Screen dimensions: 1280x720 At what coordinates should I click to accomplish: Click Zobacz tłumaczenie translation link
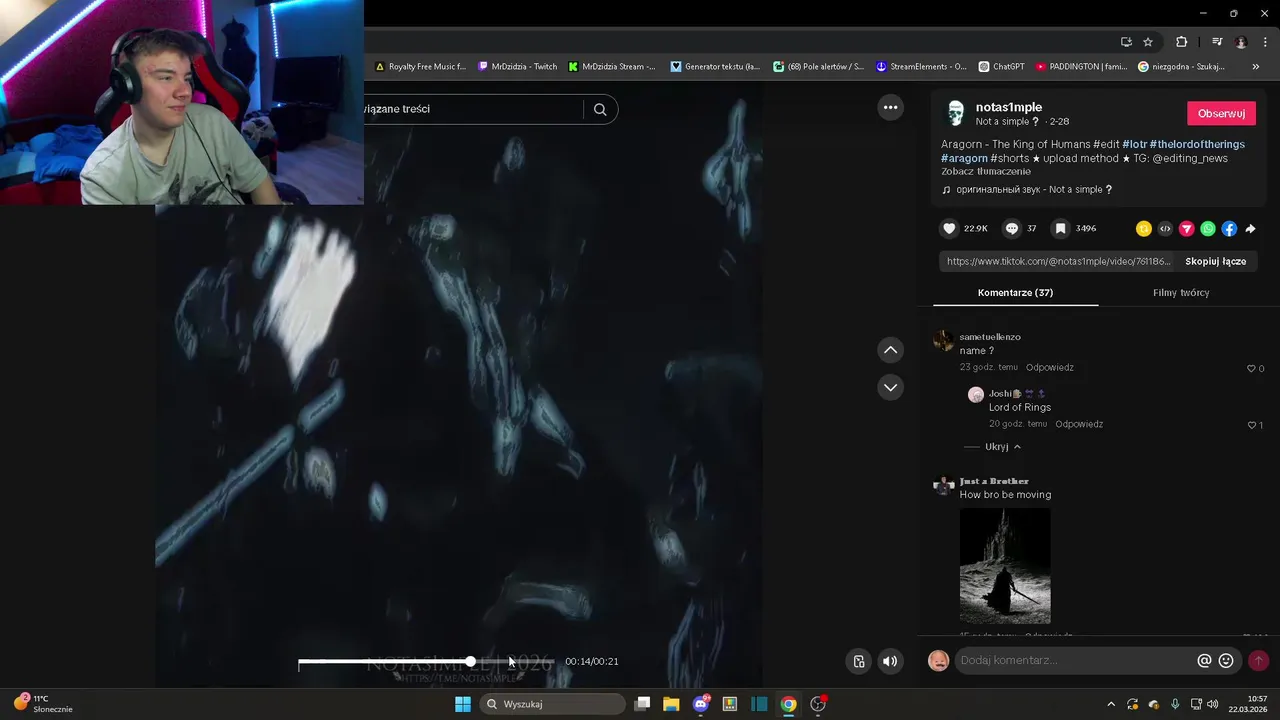pos(986,172)
